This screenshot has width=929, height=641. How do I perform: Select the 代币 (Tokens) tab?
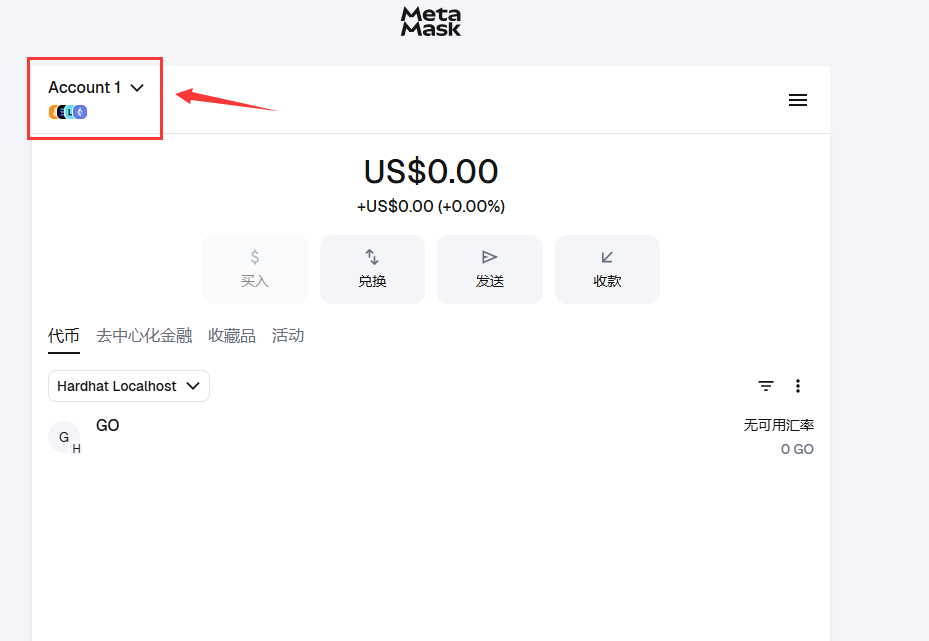pyautogui.click(x=63, y=336)
